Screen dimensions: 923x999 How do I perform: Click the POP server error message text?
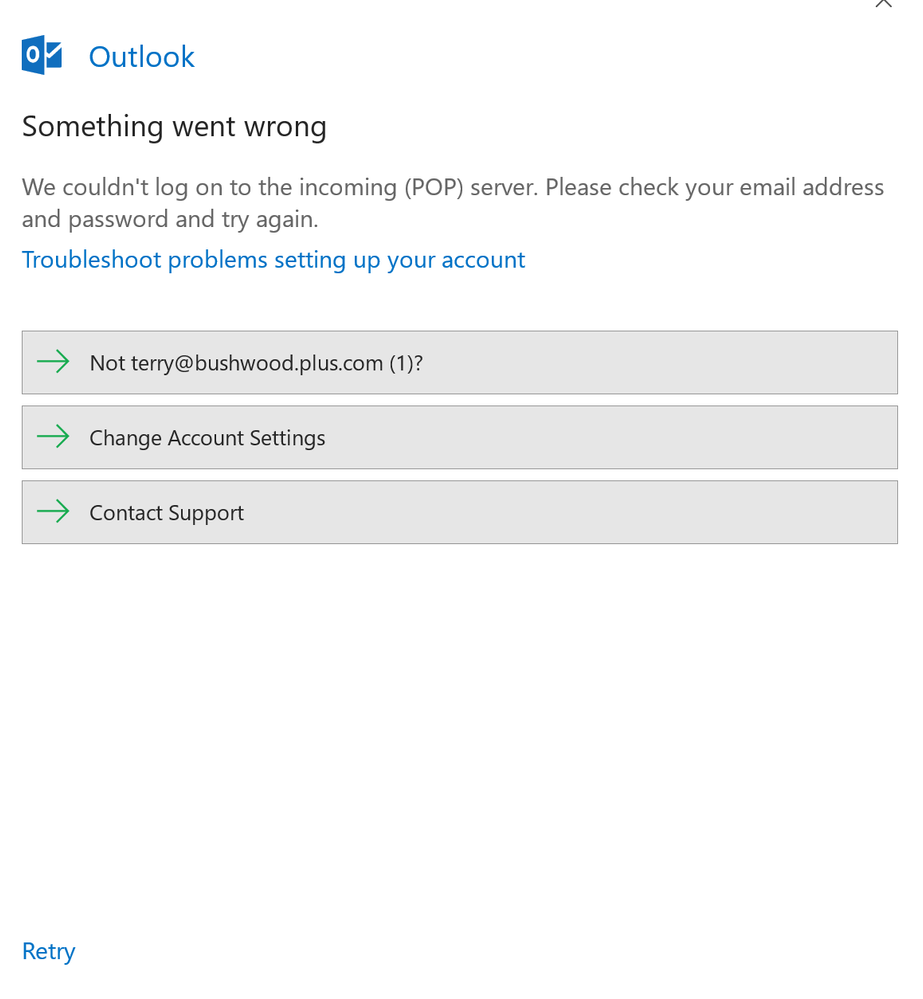click(453, 188)
